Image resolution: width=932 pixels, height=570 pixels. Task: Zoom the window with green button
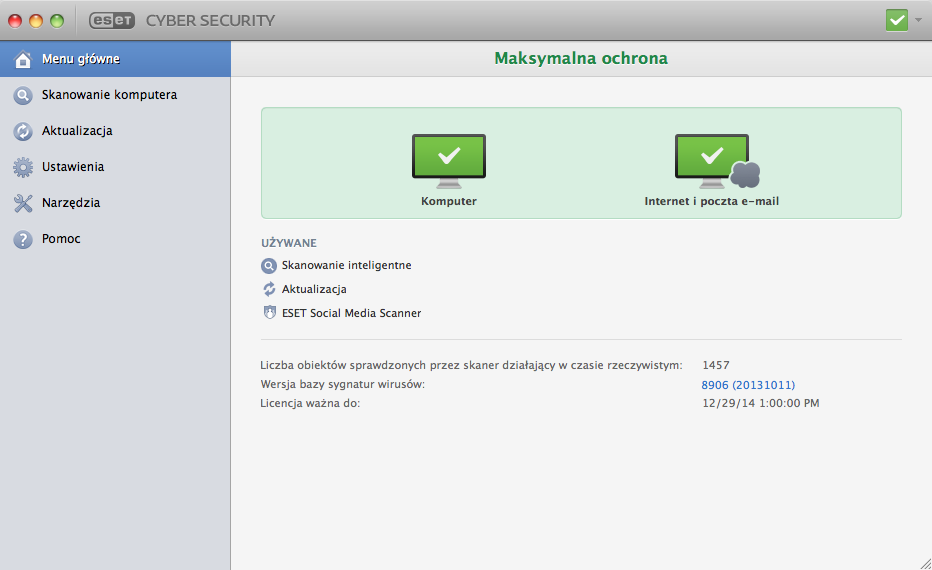57,21
